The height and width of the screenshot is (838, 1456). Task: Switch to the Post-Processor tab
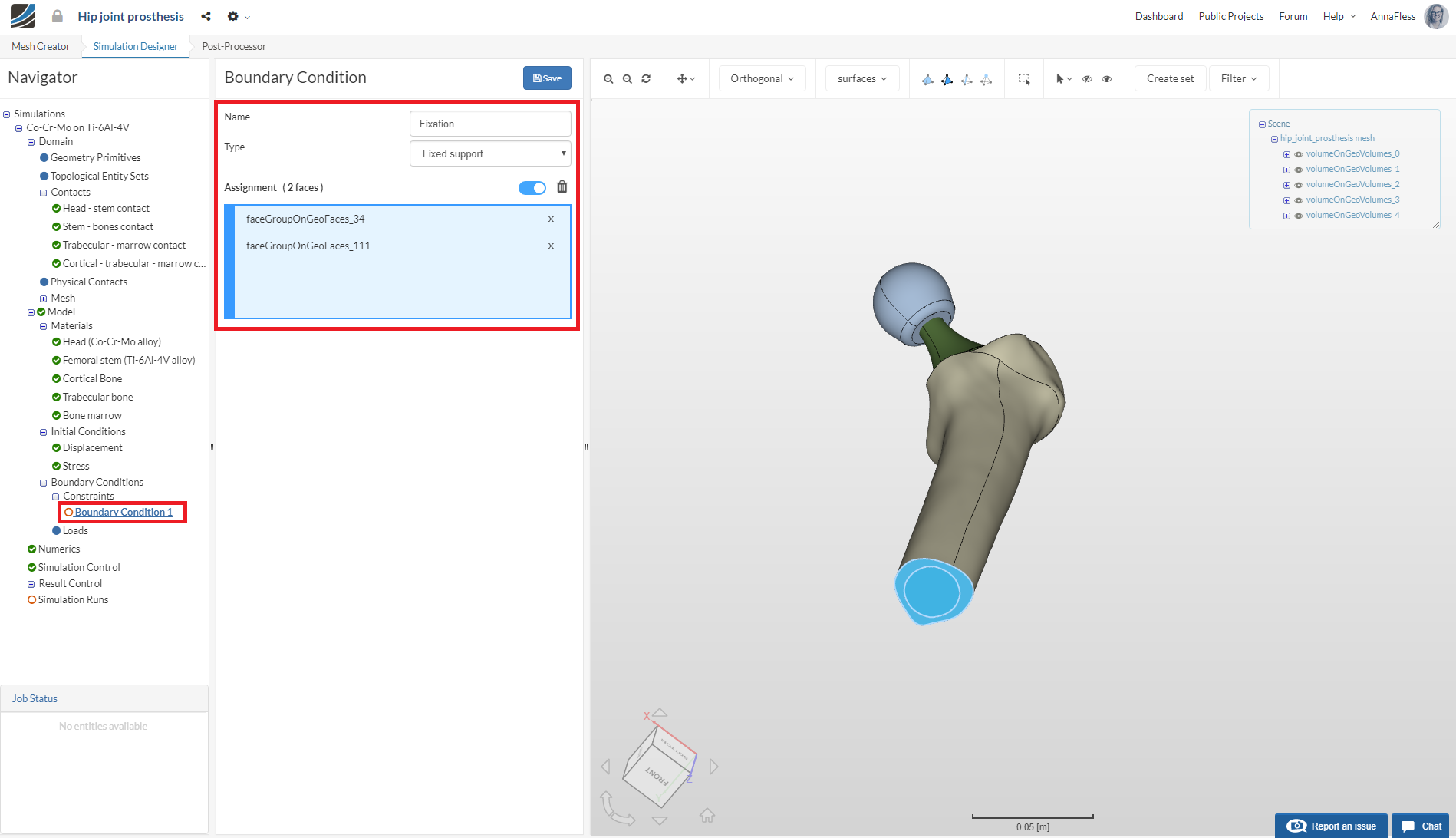(234, 46)
